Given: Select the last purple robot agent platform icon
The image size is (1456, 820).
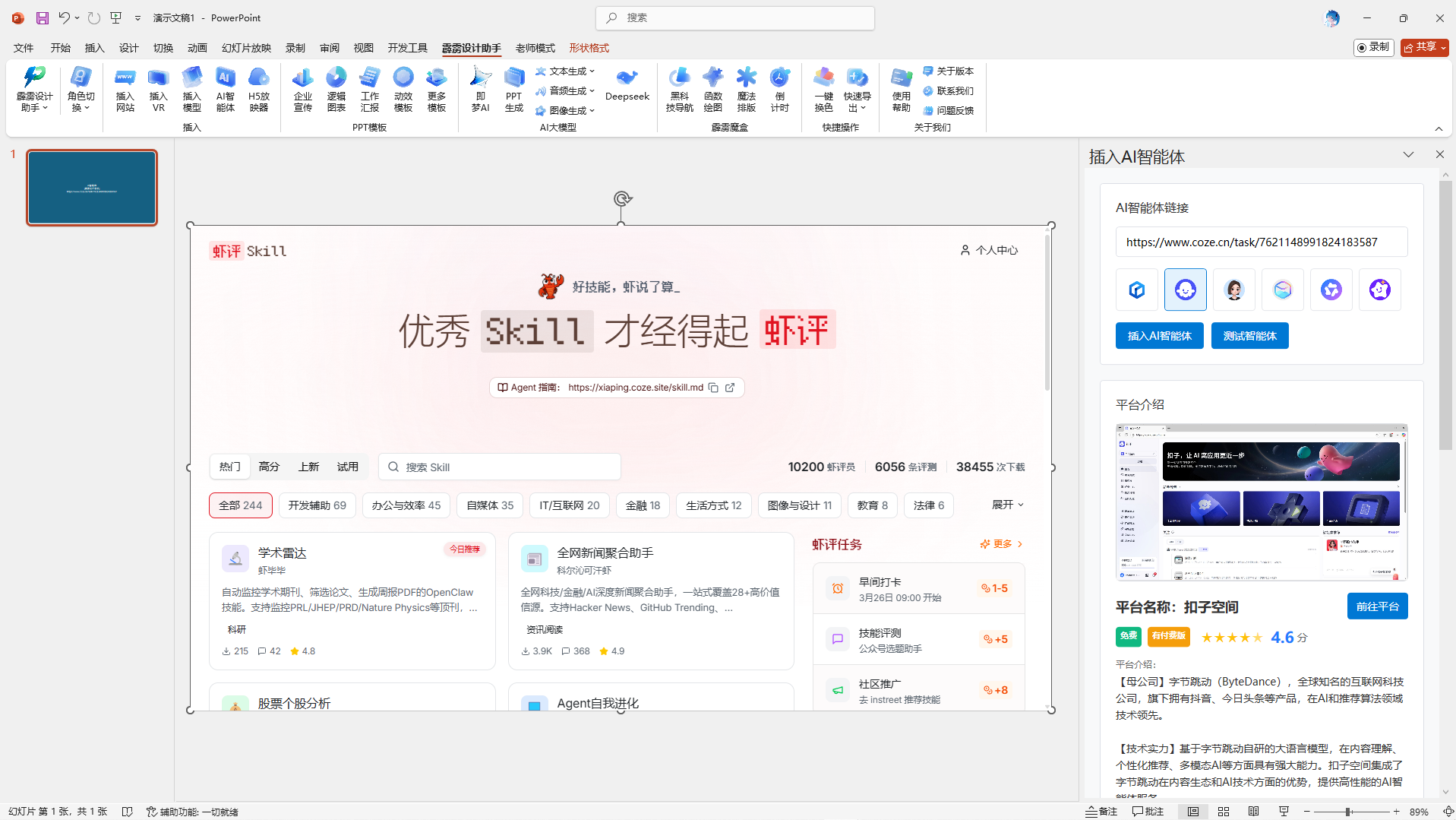Looking at the screenshot, I should pyautogui.click(x=1380, y=290).
